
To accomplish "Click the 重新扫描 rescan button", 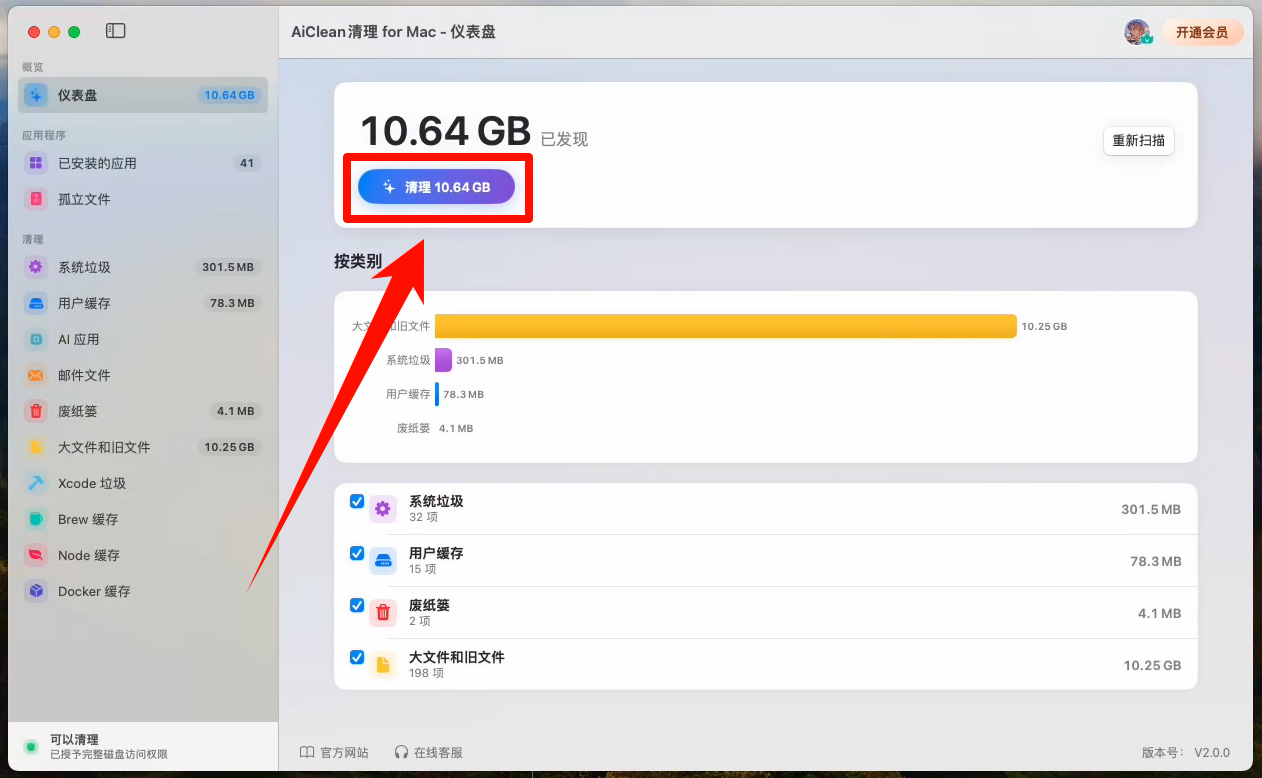I will pyautogui.click(x=1138, y=141).
